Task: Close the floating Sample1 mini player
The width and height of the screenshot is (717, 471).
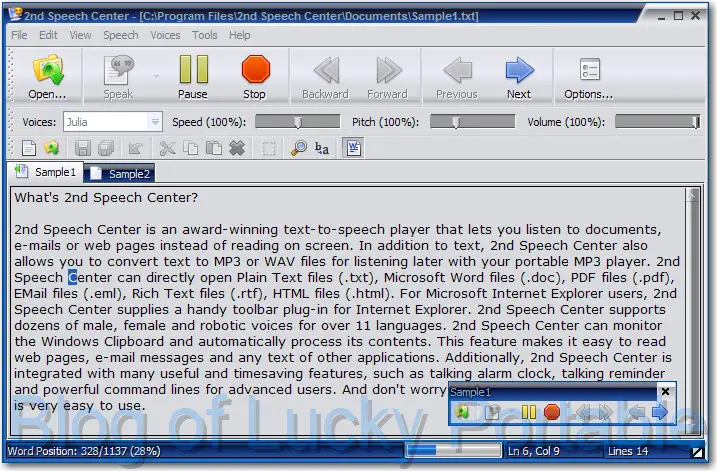Action: [666, 391]
